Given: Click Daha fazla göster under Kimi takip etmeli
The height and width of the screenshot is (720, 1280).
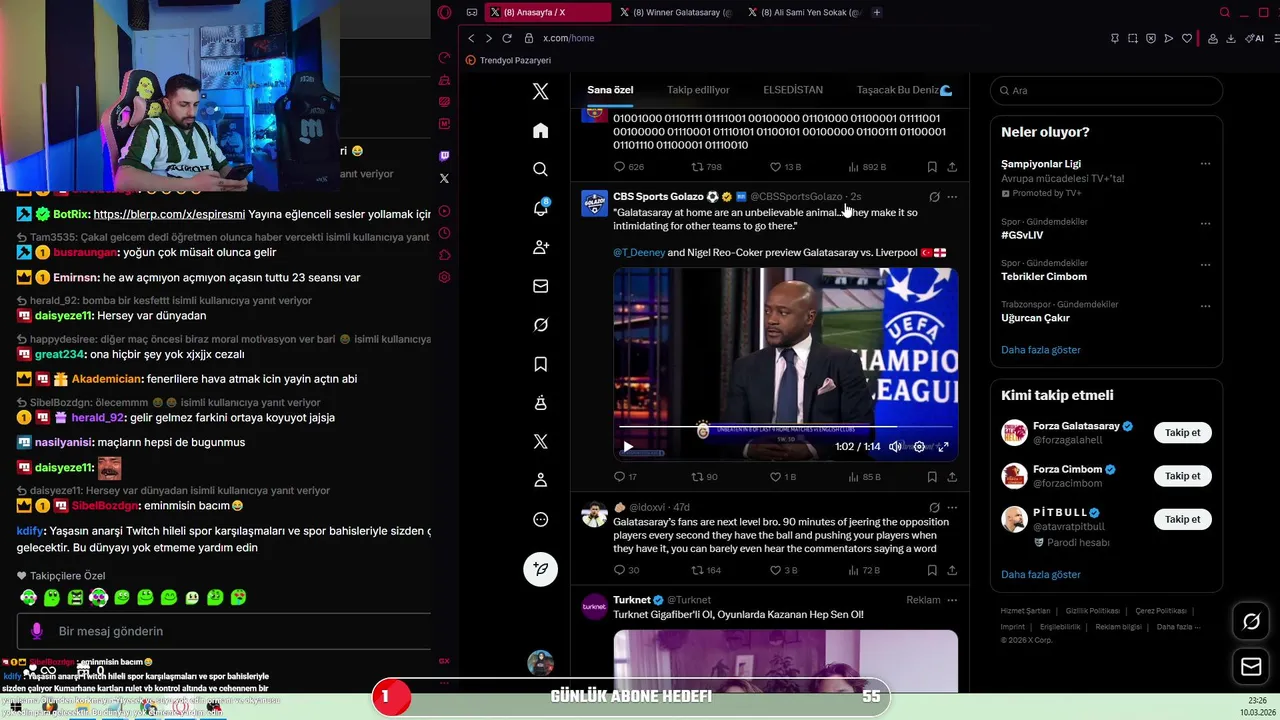Looking at the screenshot, I should [1041, 574].
